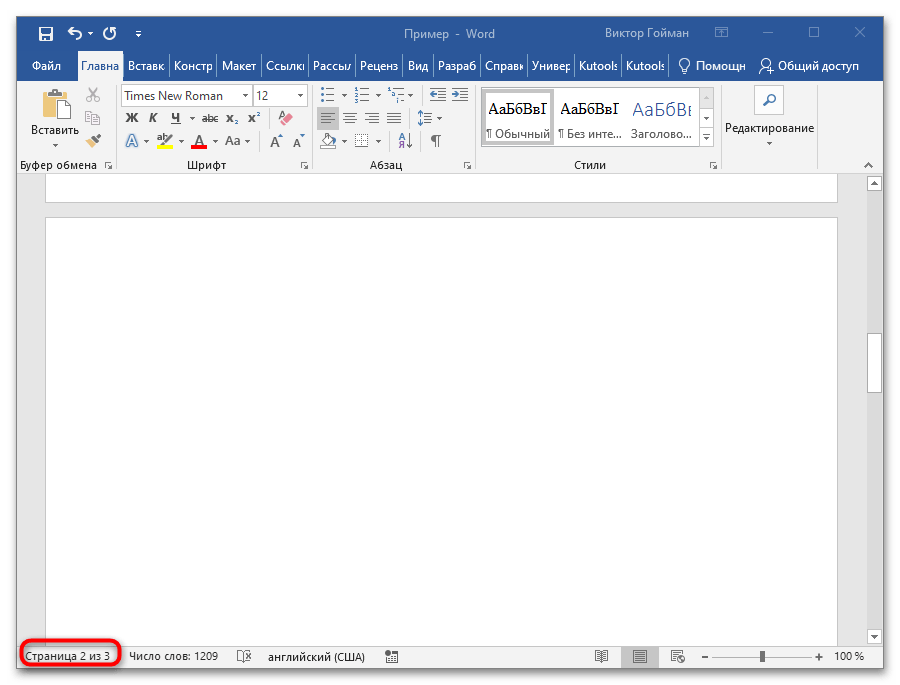Increase font size icon

[276, 141]
